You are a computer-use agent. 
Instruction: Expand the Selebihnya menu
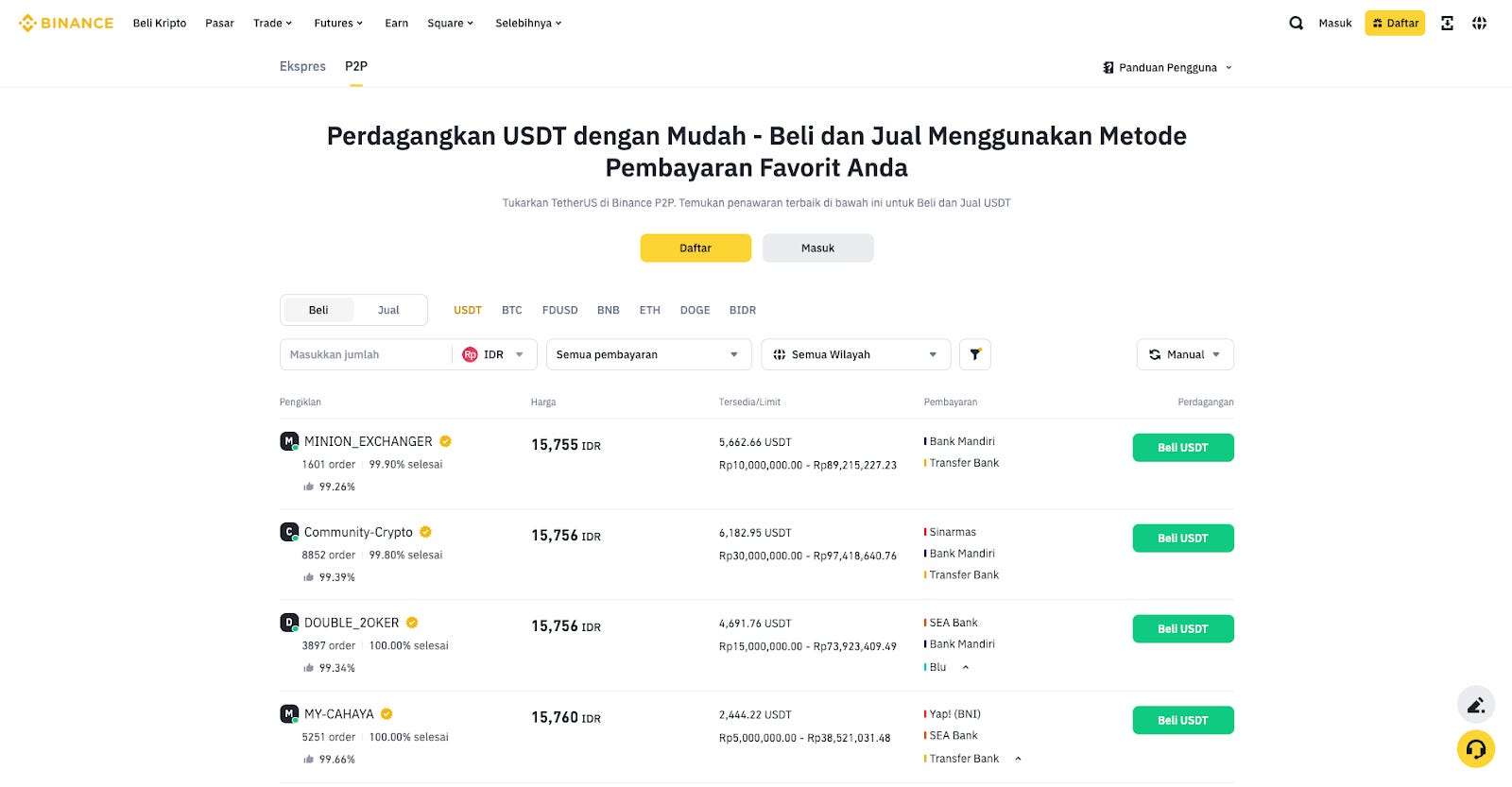point(528,23)
